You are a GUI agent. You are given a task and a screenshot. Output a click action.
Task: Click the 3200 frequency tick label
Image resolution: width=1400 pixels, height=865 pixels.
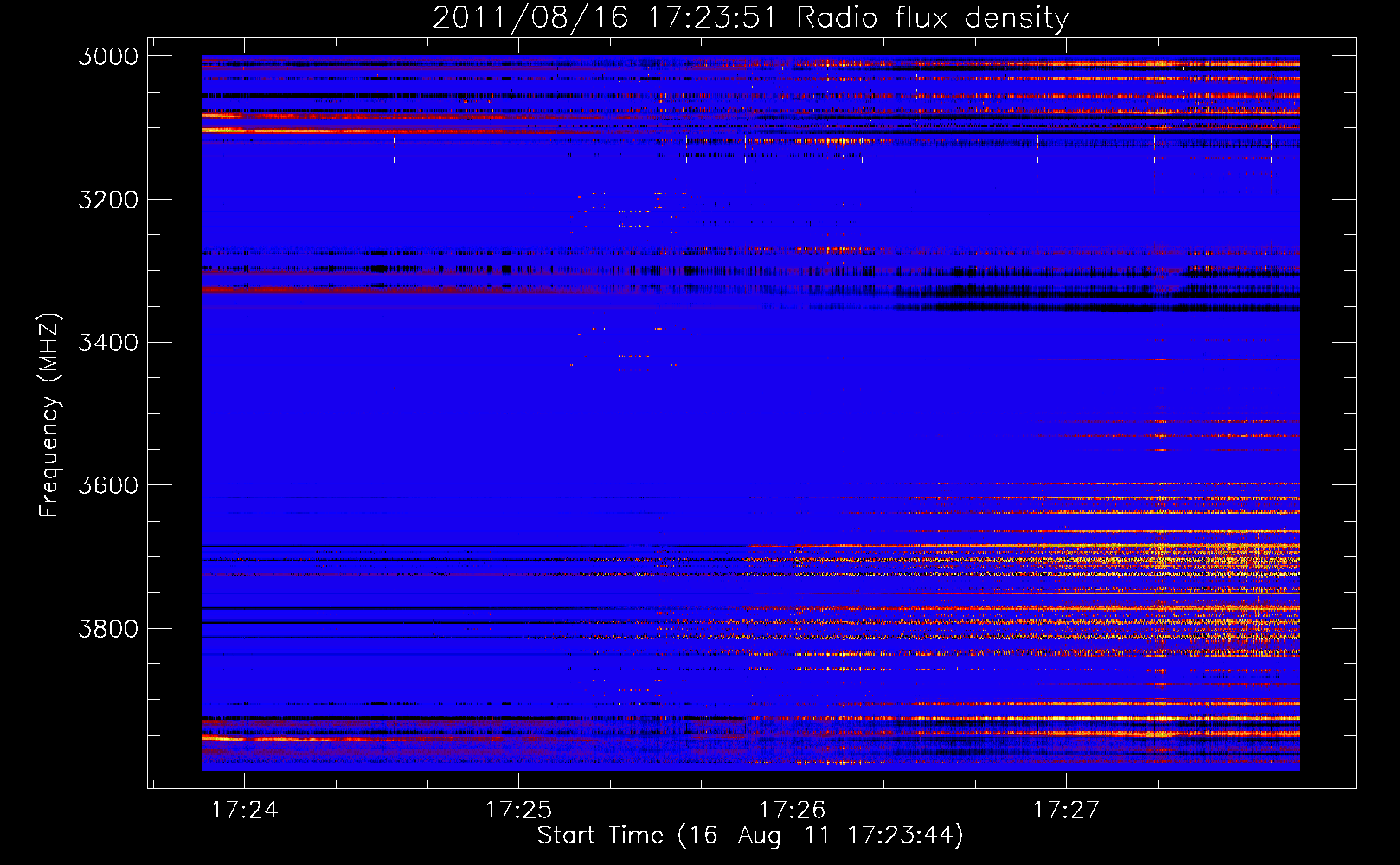pos(108,200)
